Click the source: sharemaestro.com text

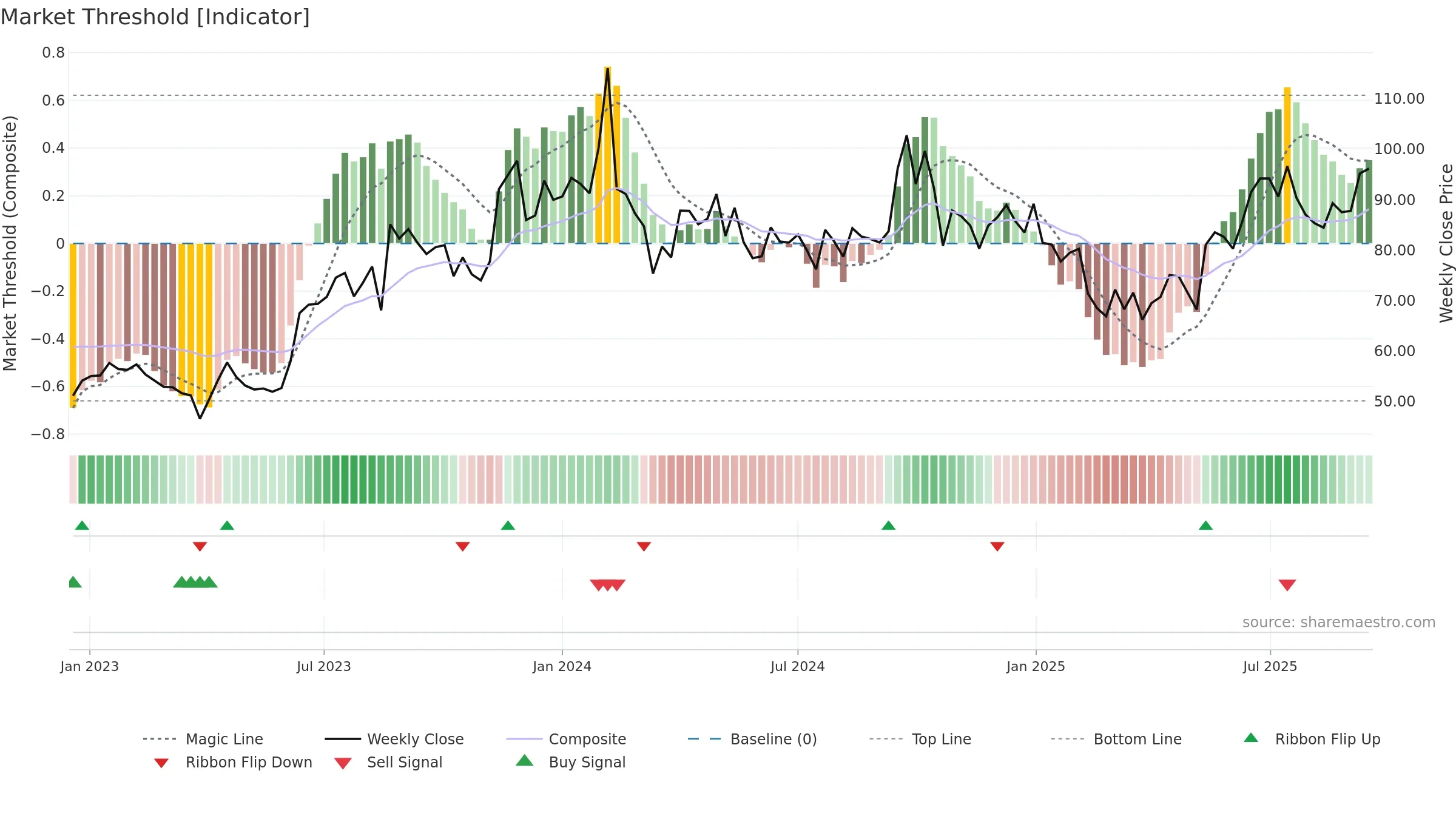[1338, 622]
